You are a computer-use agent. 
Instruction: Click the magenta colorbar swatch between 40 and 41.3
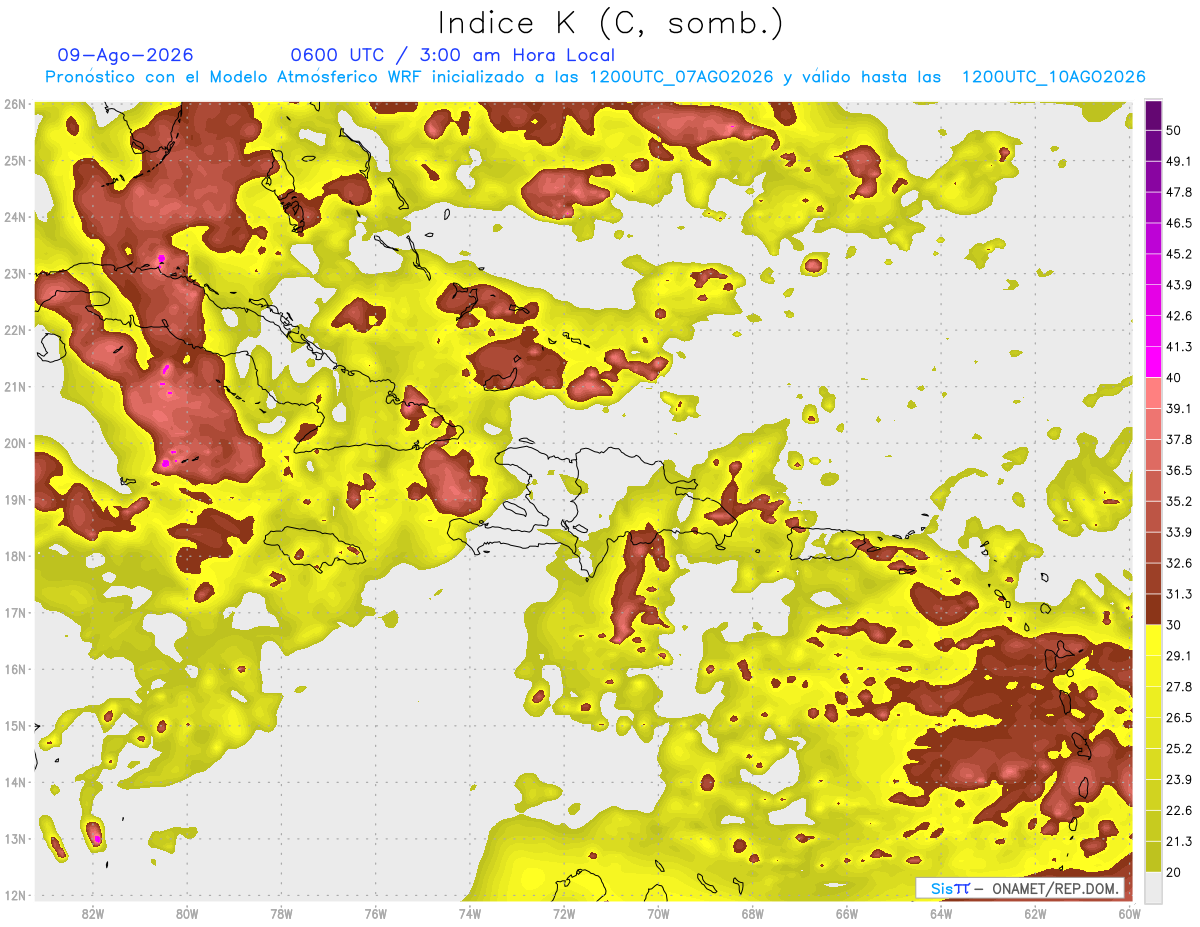[x=1153, y=362]
